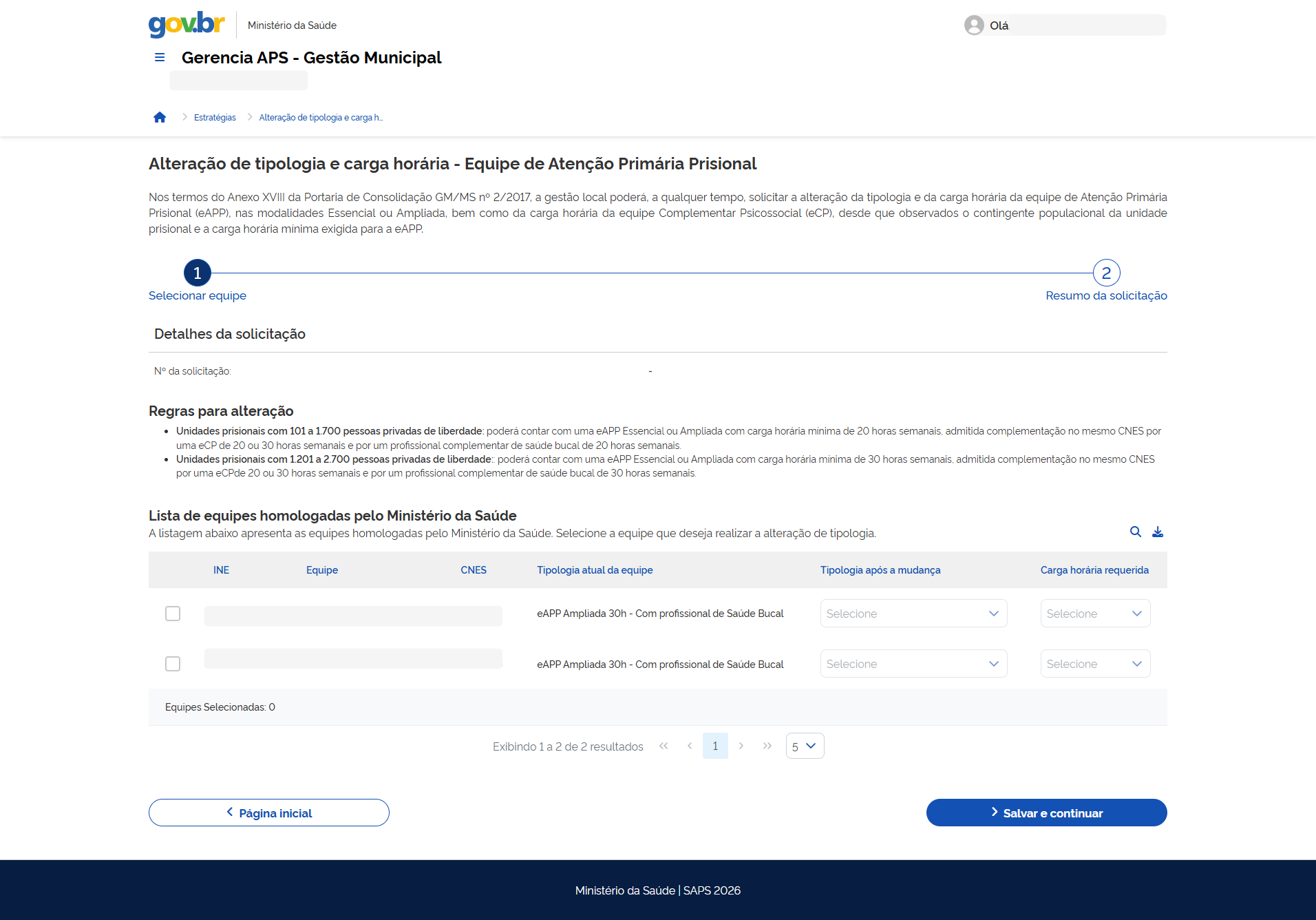Screen dimensions: 1316x920
Task: Click the gov.br logo
Action: coord(187,24)
